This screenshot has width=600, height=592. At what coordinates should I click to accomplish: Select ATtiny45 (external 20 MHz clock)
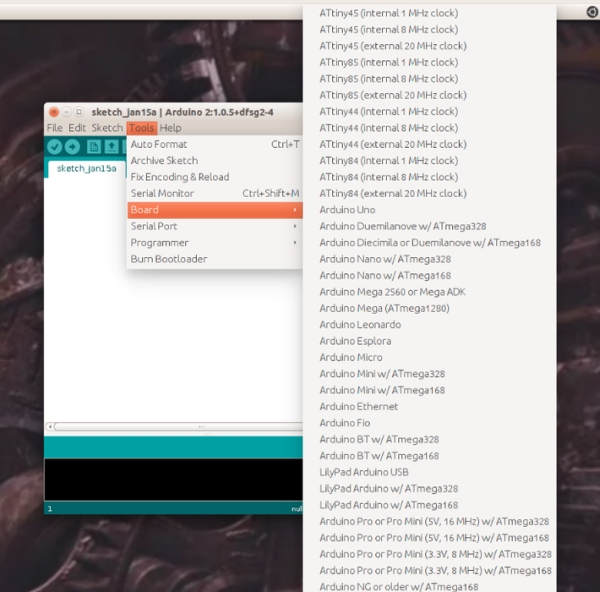pos(430,46)
